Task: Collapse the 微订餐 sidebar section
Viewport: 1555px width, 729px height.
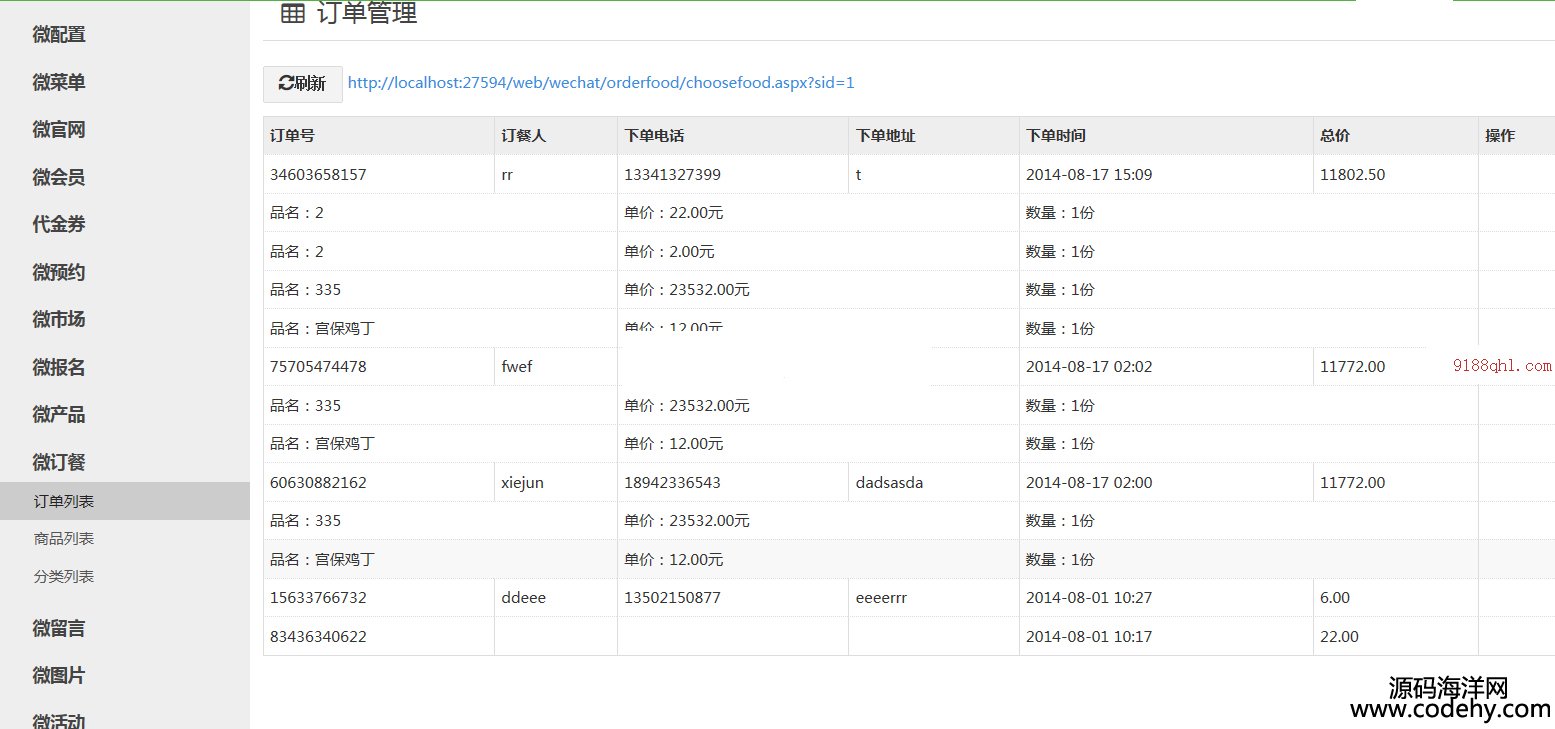Action: 59,463
